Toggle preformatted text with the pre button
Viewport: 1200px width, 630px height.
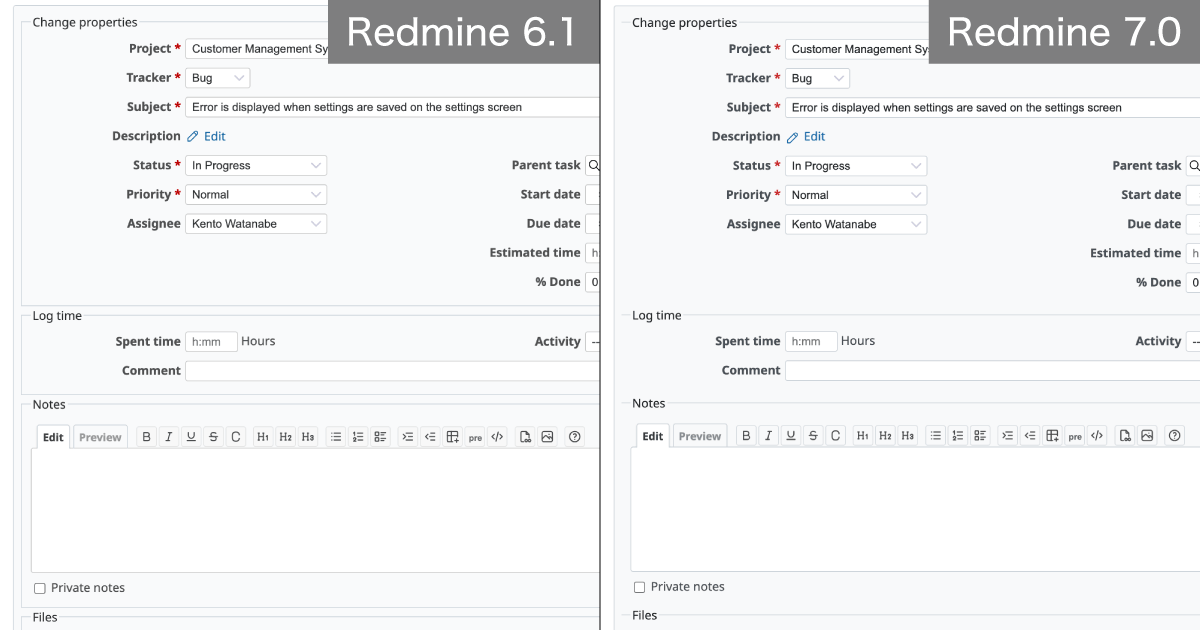[475, 436]
